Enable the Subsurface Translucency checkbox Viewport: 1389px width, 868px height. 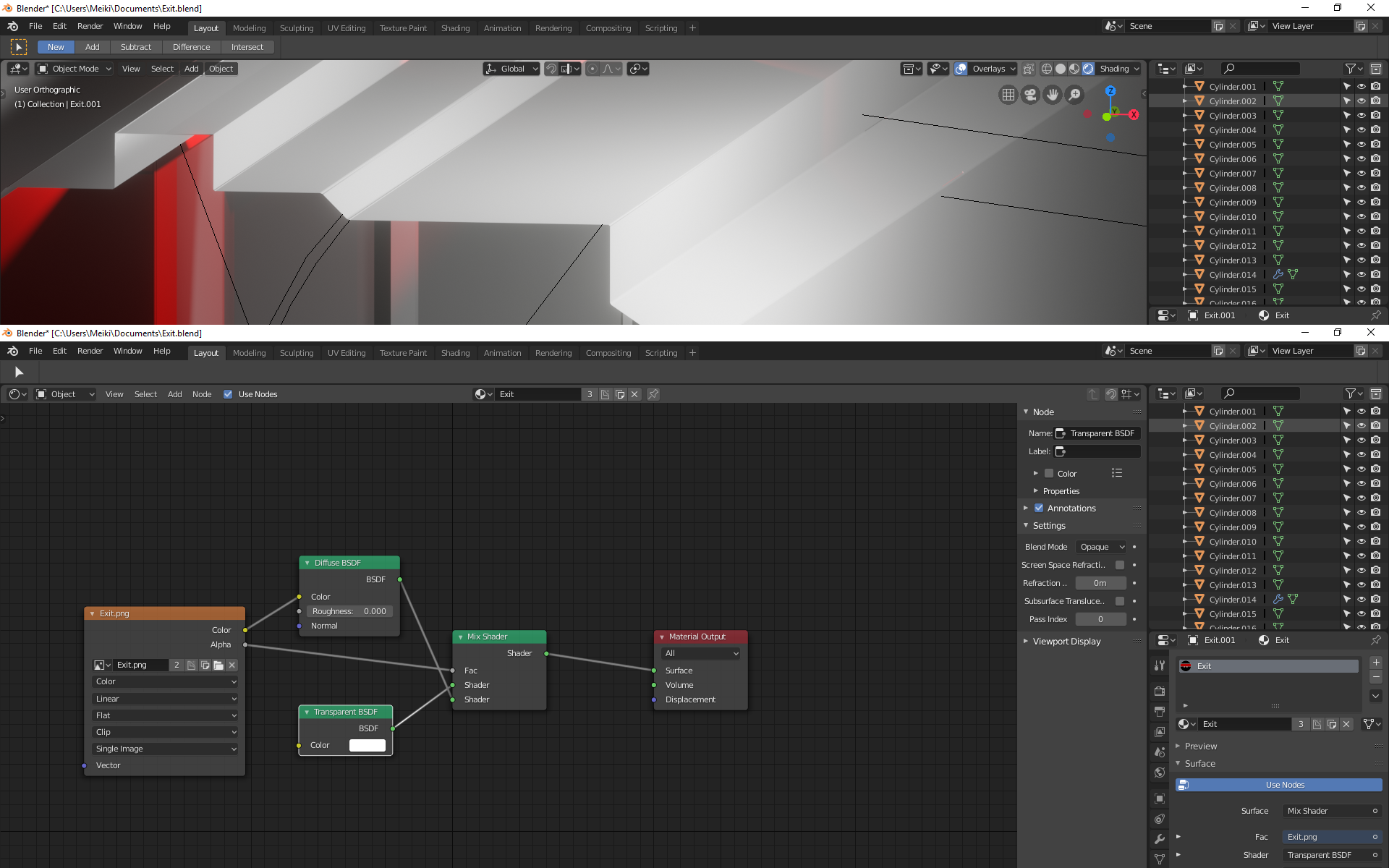click(x=1120, y=601)
